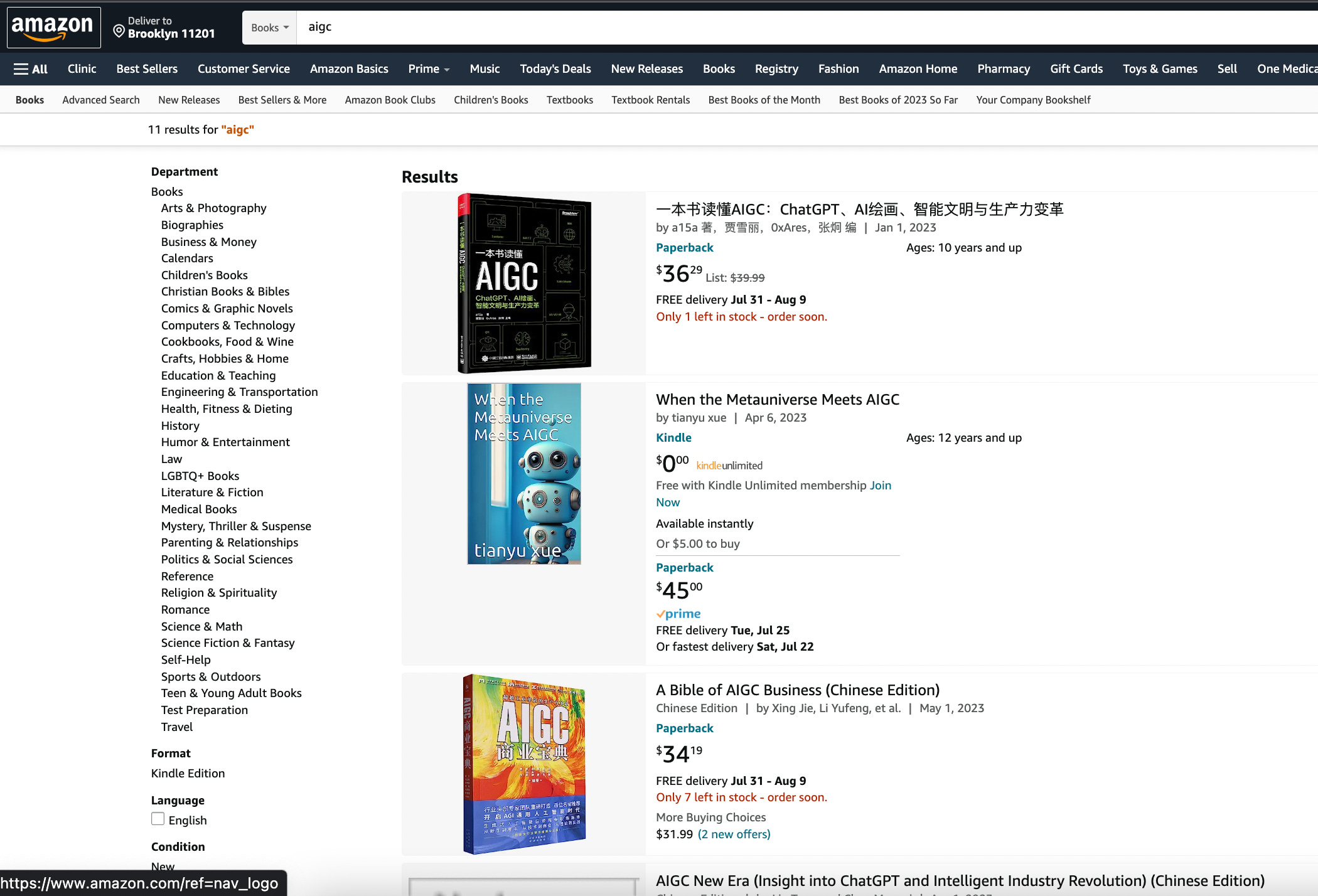Filter by Religion & Spirituality
Screen dimensions: 1318x896
[219, 592]
